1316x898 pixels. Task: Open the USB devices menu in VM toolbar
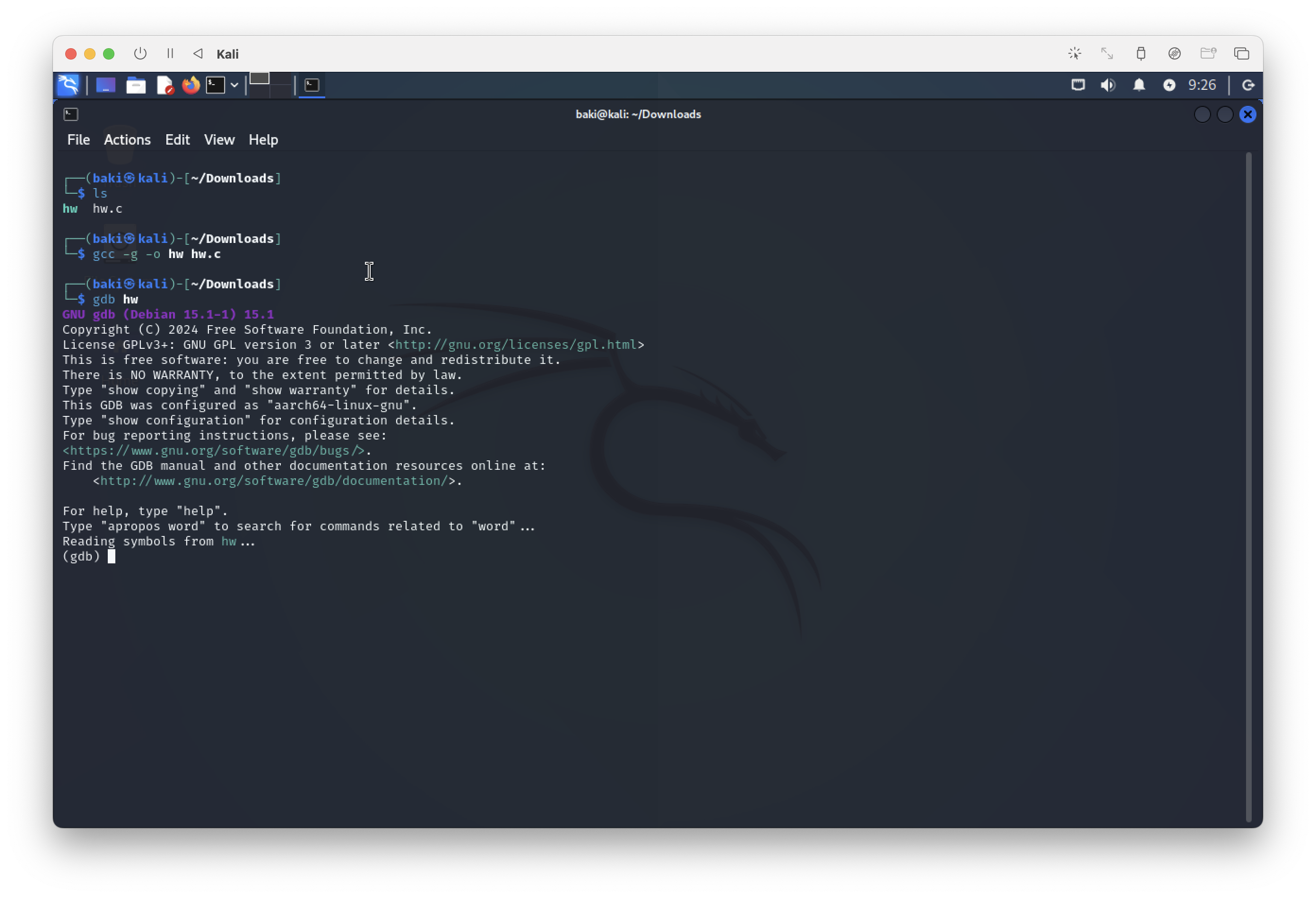[x=1141, y=53]
